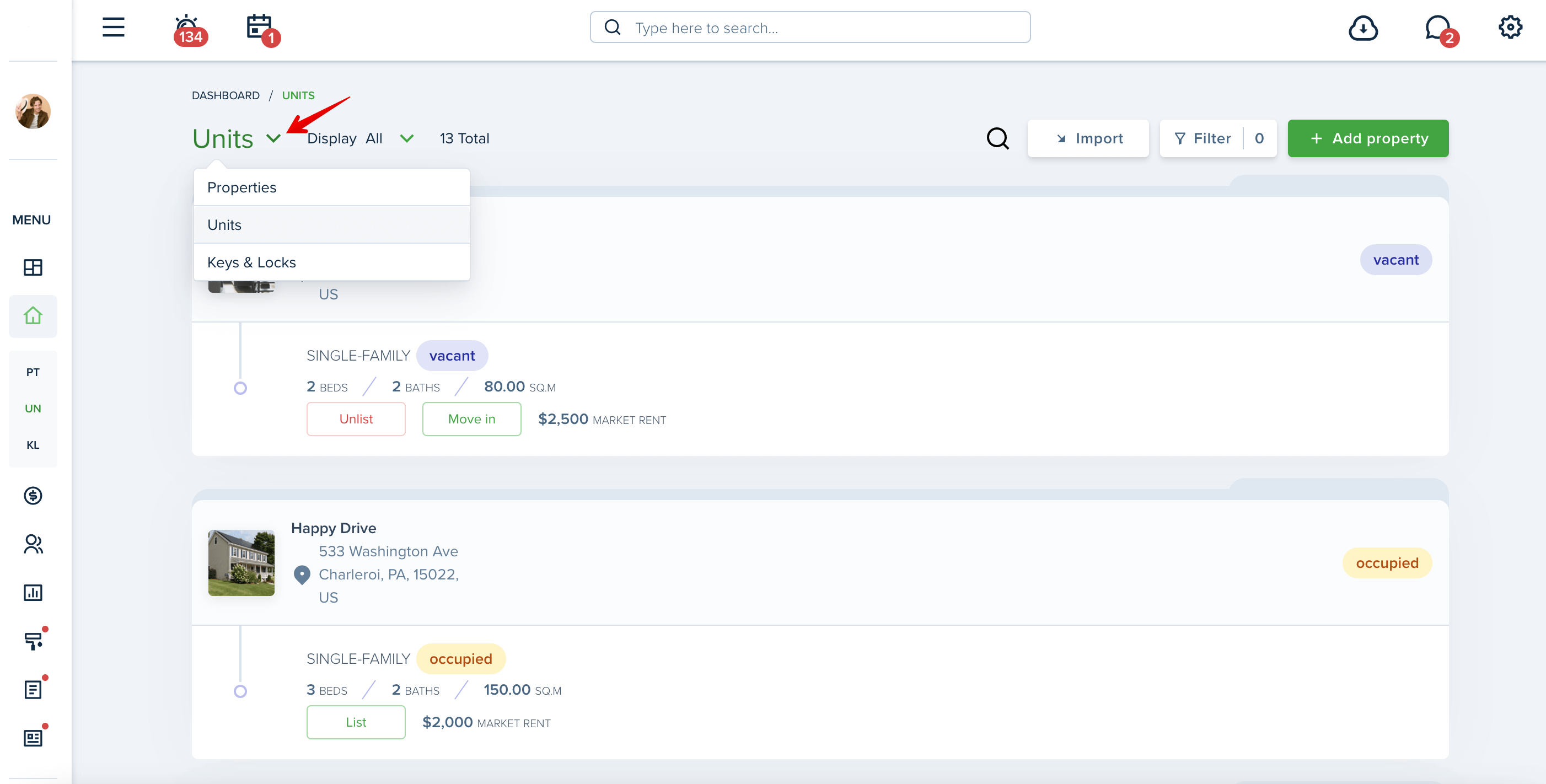Open the Happy Drive property title

(x=334, y=528)
